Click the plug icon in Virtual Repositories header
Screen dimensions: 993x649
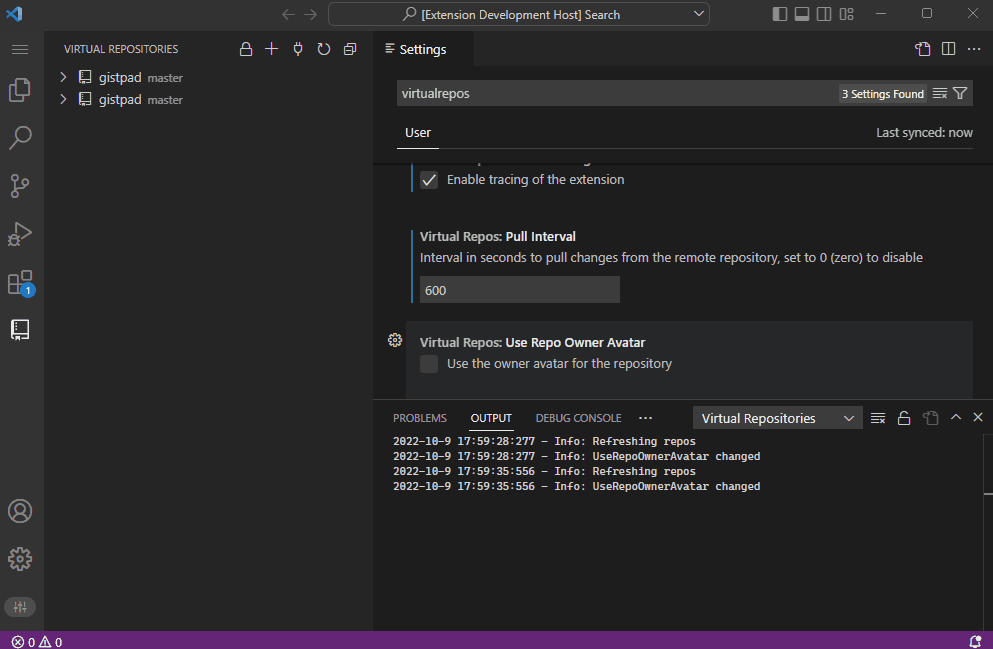click(298, 49)
